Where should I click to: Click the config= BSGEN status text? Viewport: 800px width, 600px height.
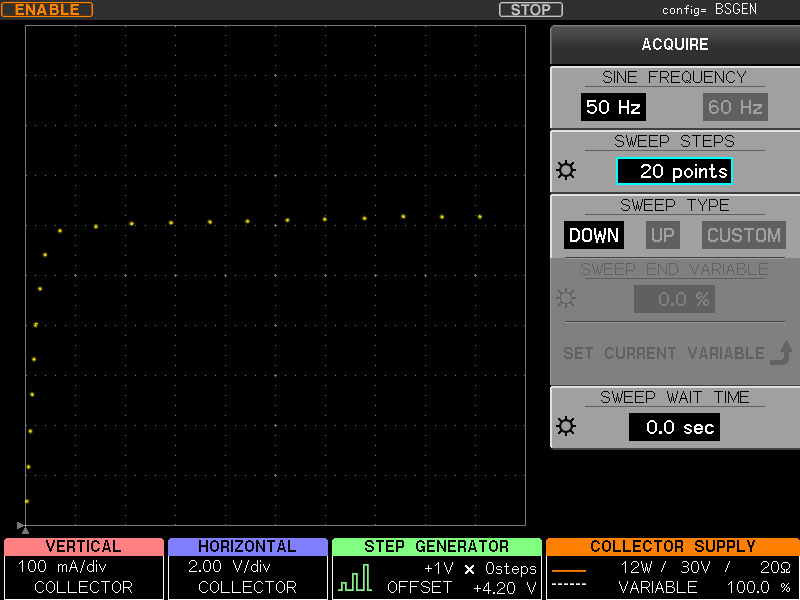709,10
